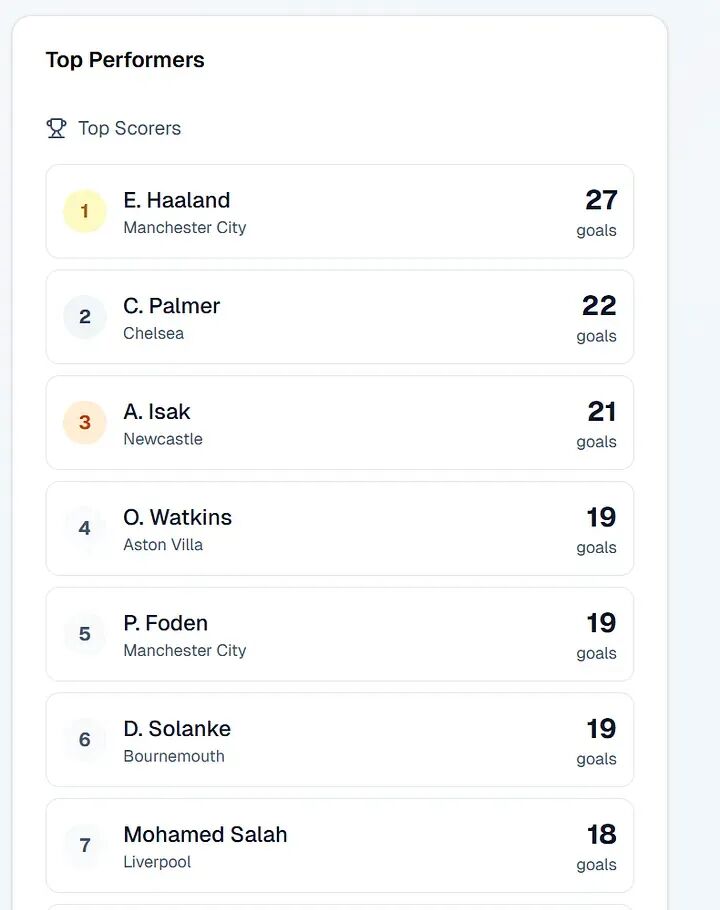Click the rank 4 circle badge

[85, 528]
